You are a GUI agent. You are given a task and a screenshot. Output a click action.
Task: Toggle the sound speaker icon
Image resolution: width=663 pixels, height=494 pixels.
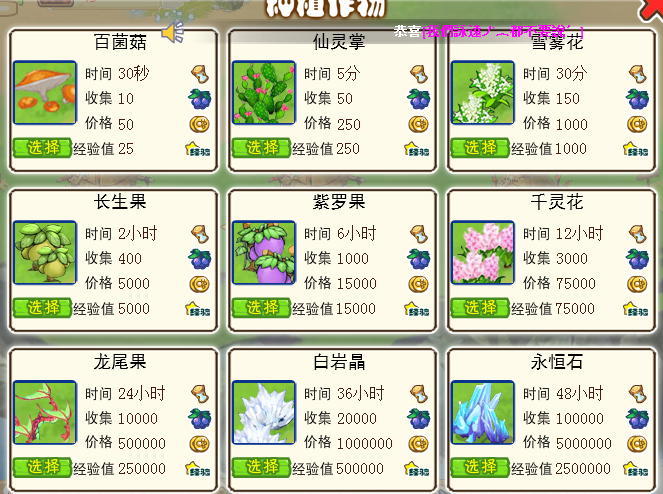point(173,32)
